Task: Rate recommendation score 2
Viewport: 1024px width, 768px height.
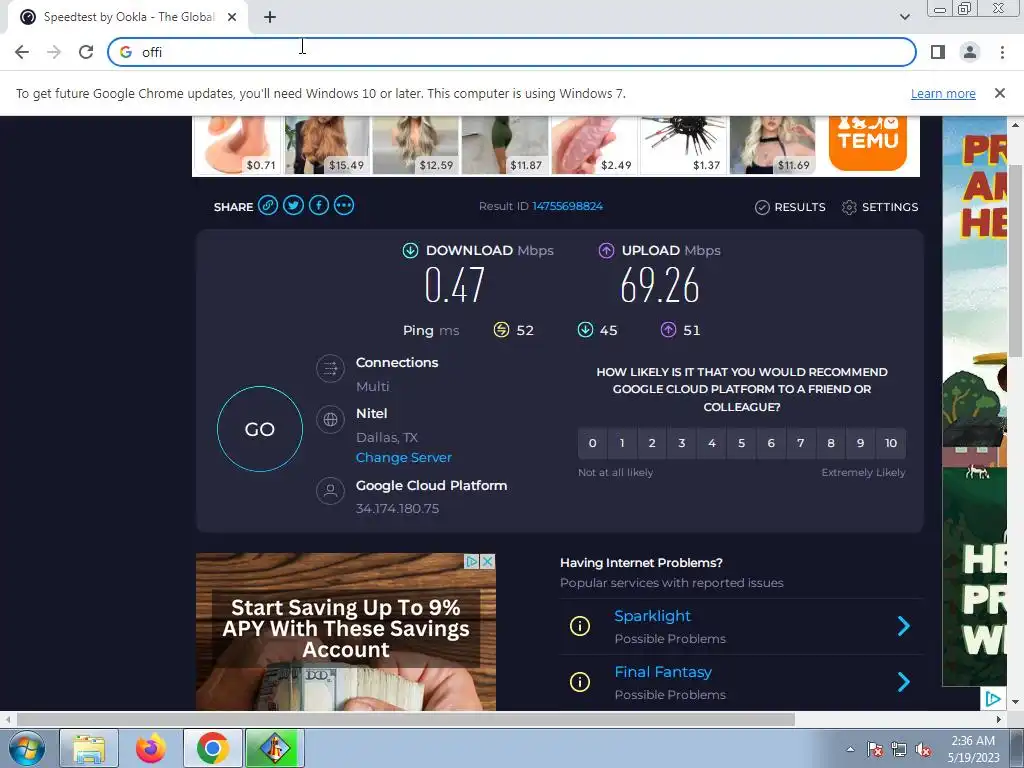Action: click(652, 443)
